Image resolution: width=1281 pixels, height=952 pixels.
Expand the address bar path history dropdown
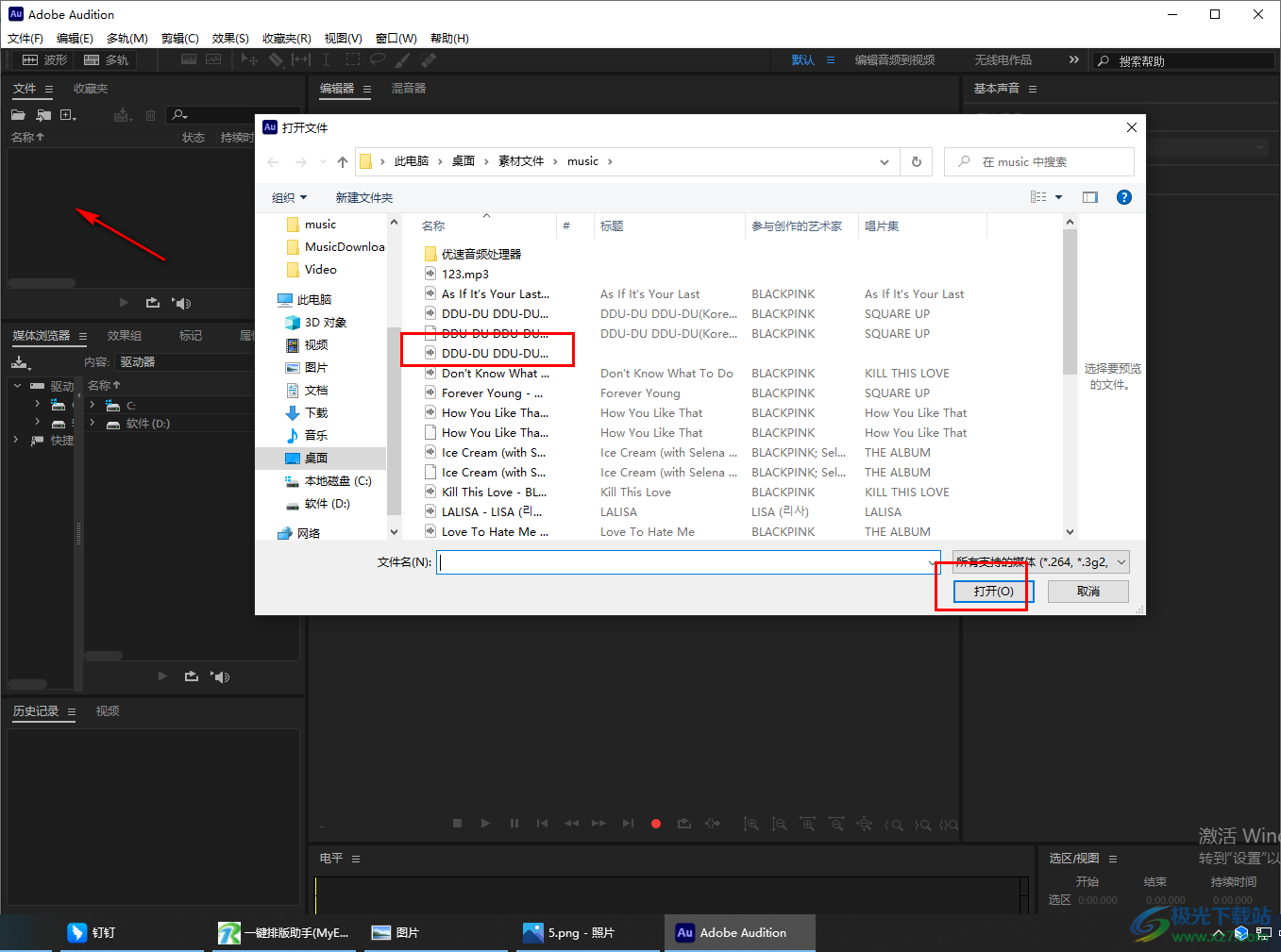[x=885, y=161]
